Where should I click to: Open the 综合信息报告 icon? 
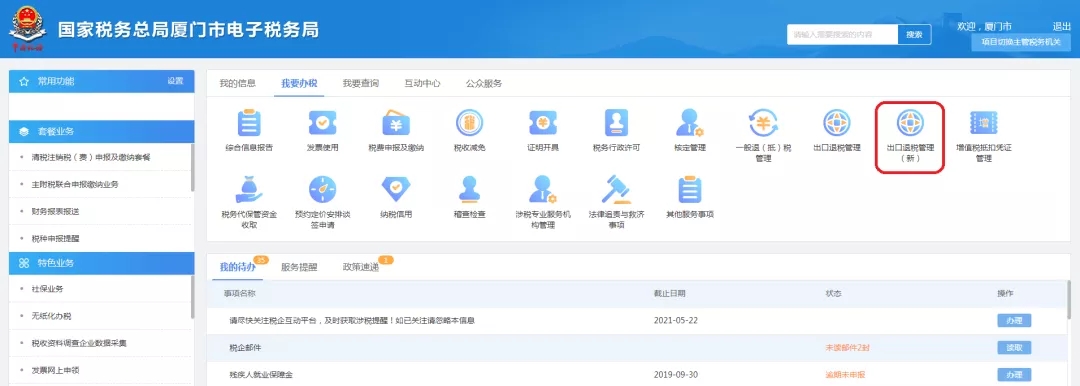(249, 123)
